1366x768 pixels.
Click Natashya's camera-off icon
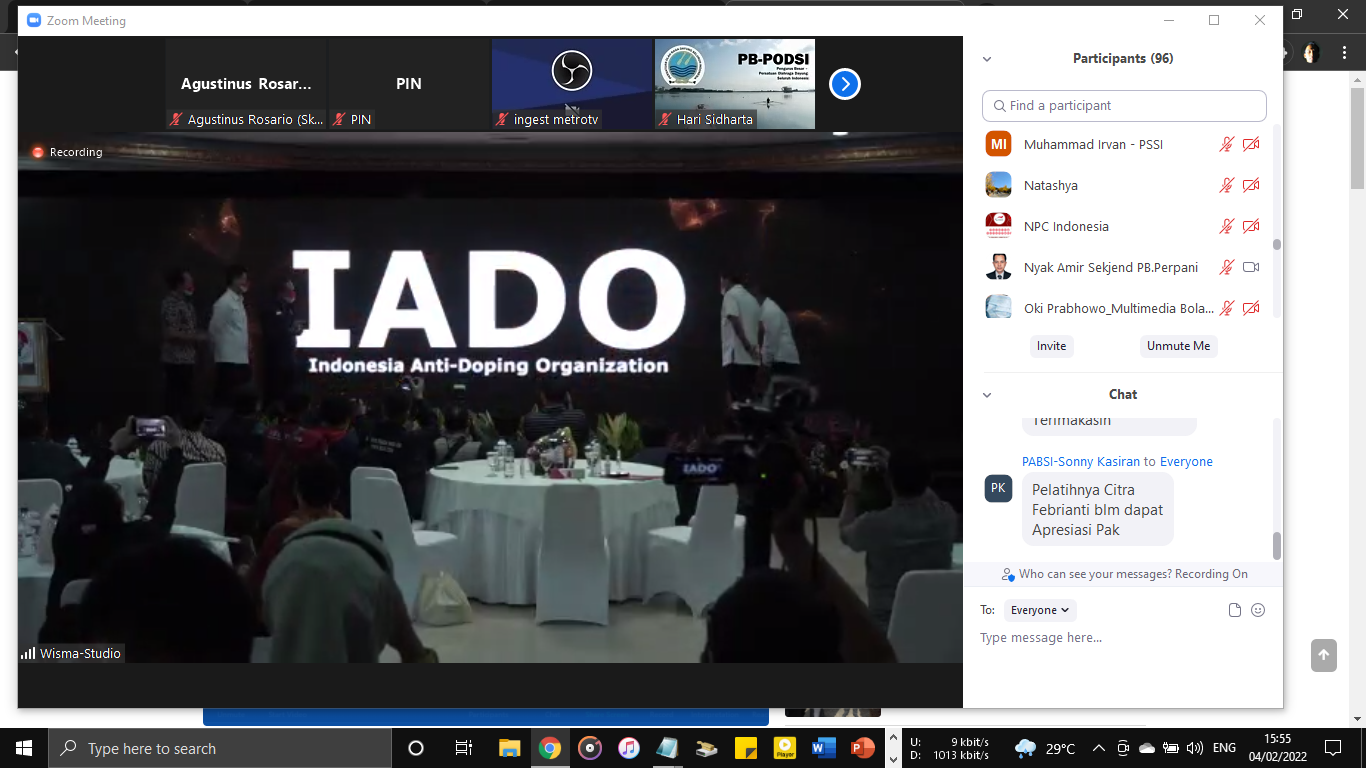click(x=1251, y=186)
